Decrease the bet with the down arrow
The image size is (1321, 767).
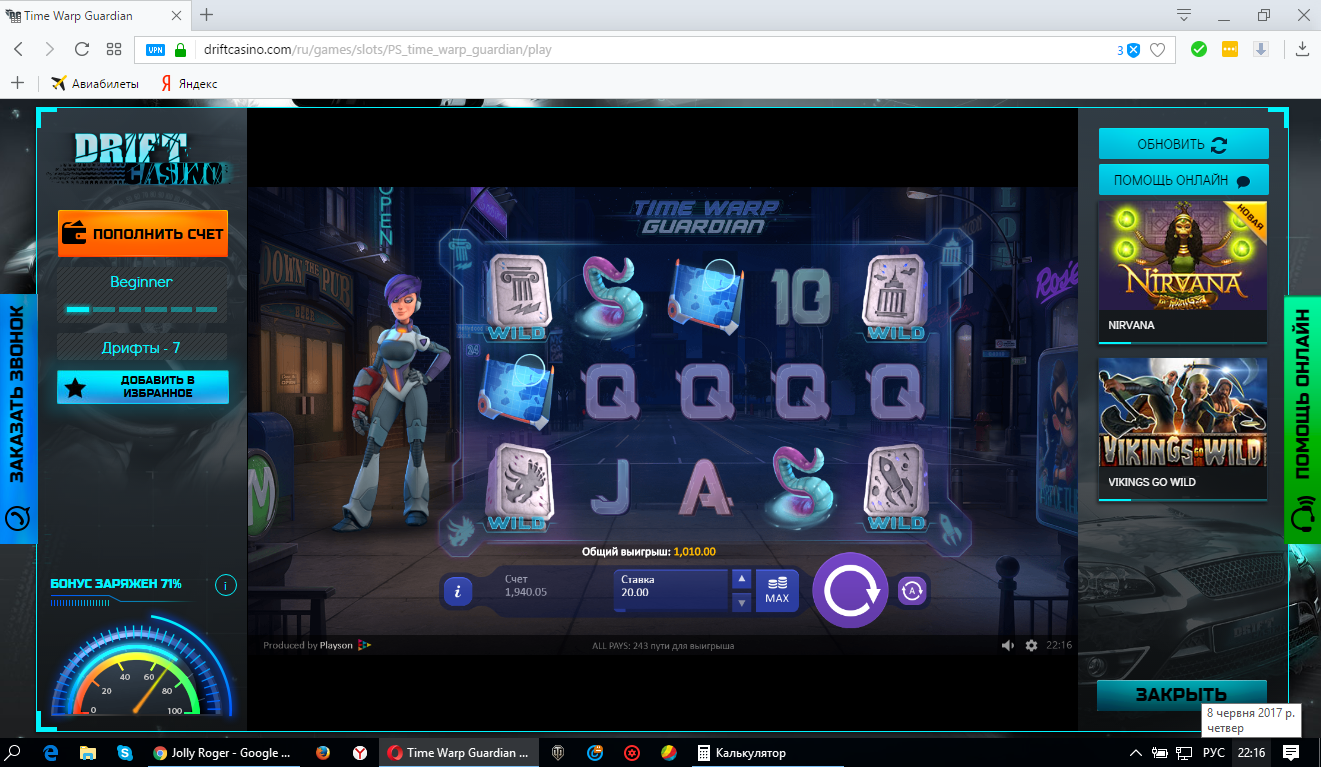coord(741,602)
